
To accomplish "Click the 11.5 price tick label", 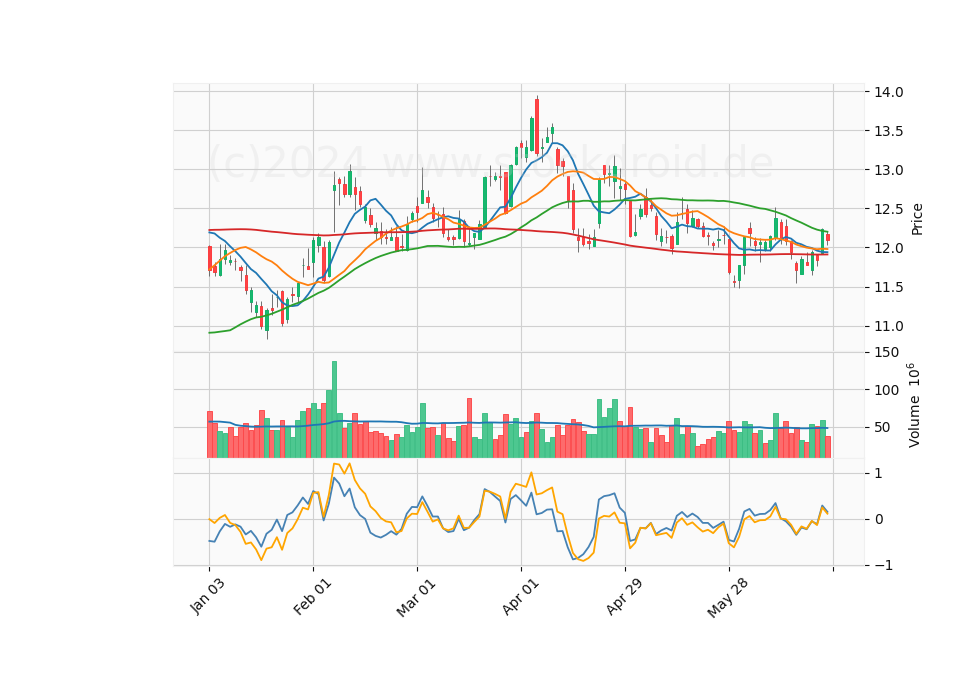I will point(888,287).
